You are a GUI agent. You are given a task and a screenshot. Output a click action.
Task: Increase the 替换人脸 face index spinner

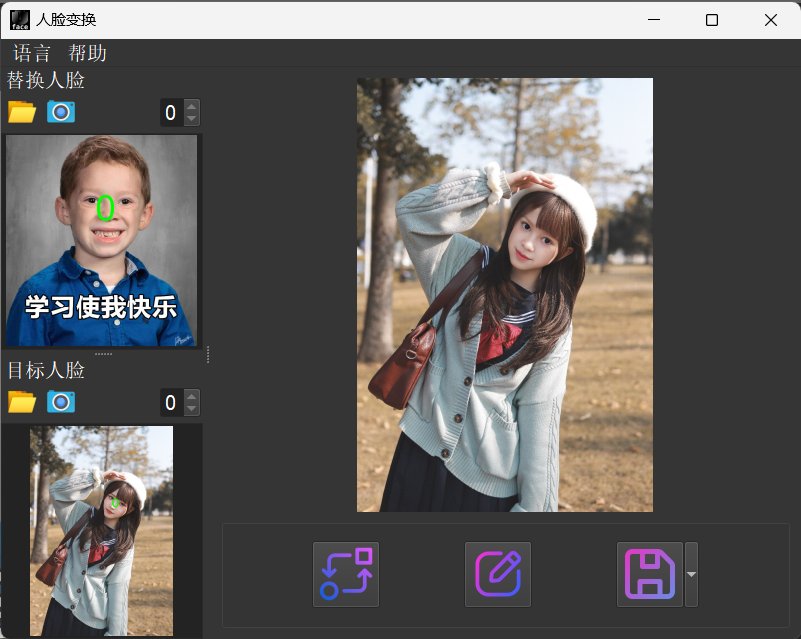(192, 107)
